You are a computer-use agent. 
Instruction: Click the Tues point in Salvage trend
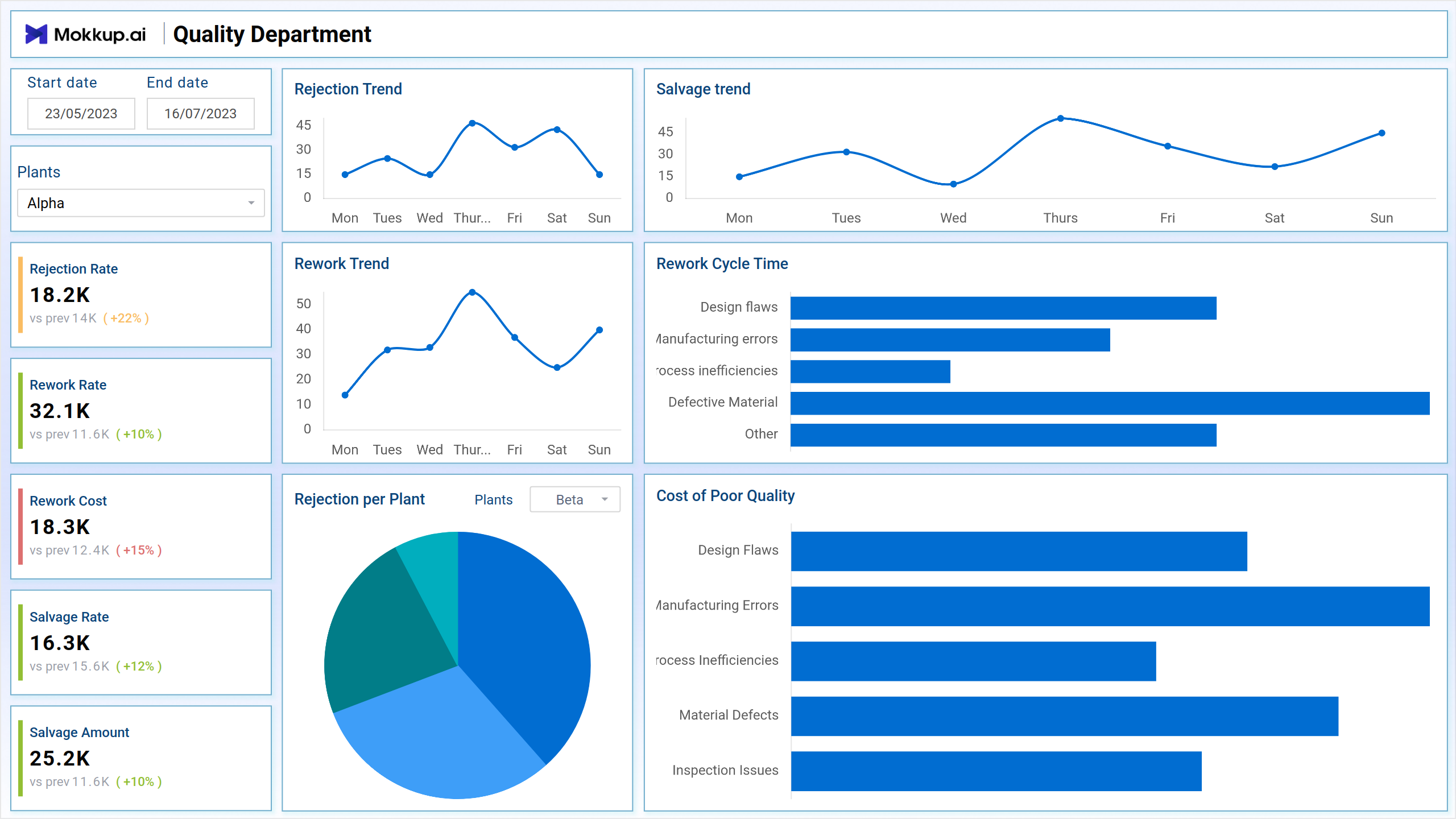click(x=846, y=152)
